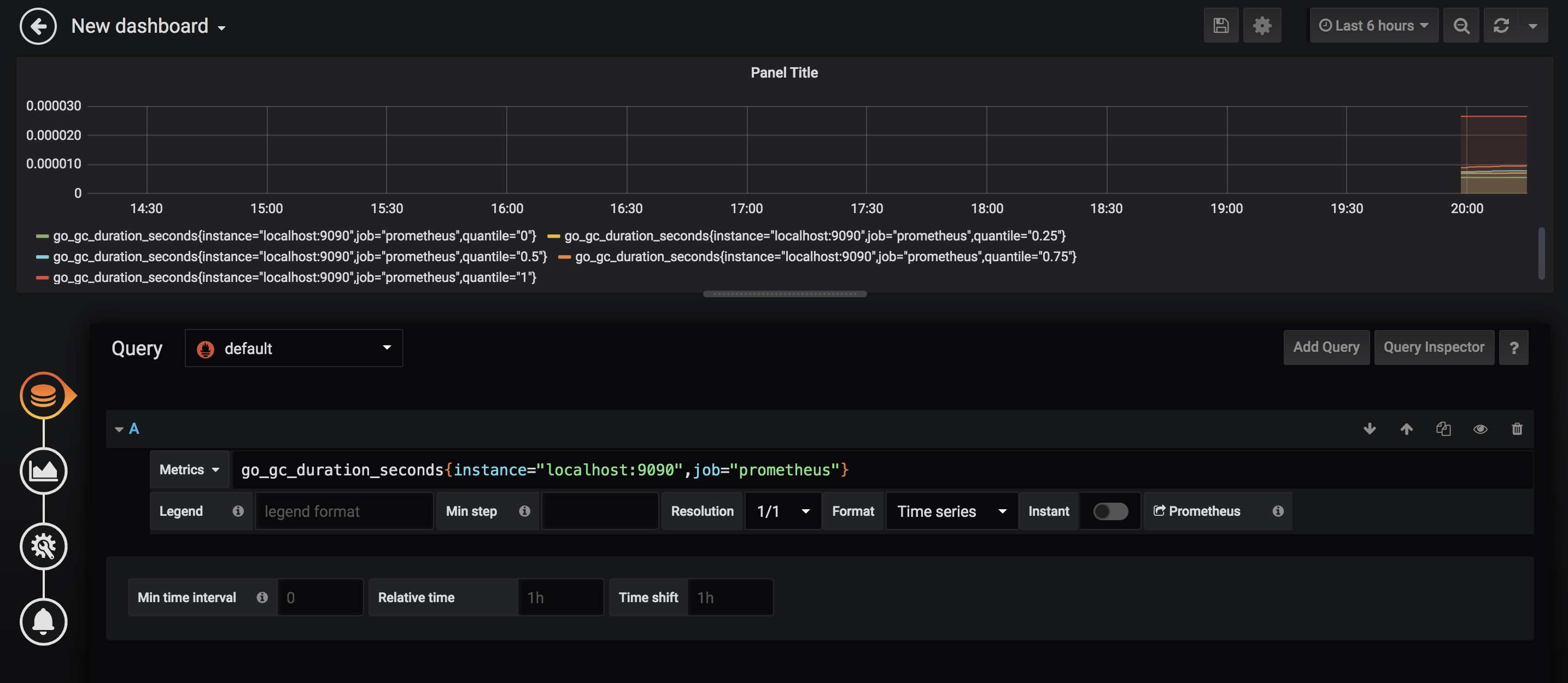Click the Add Query button

(x=1326, y=348)
